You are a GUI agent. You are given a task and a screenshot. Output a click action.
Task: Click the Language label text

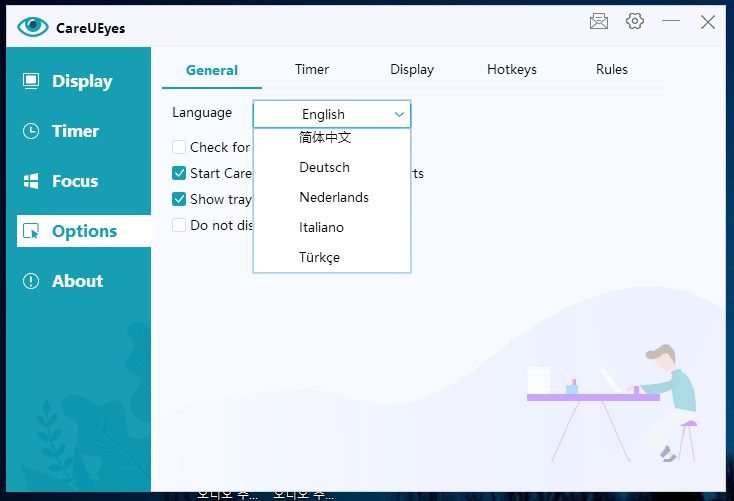point(202,113)
